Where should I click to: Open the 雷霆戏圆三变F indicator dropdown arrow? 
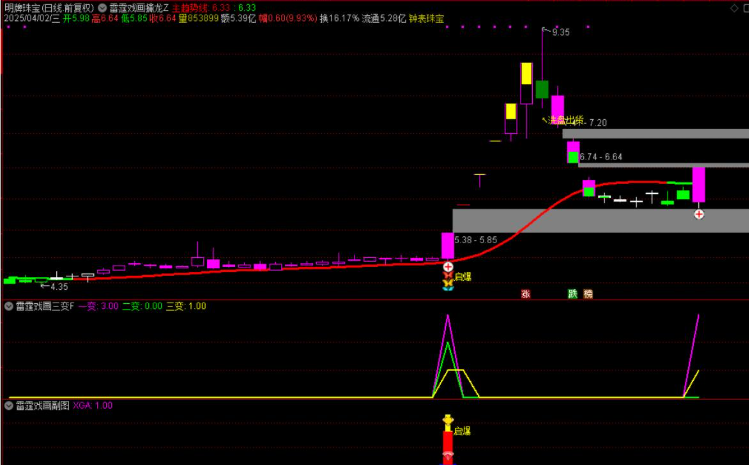pyautogui.click(x=8, y=306)
